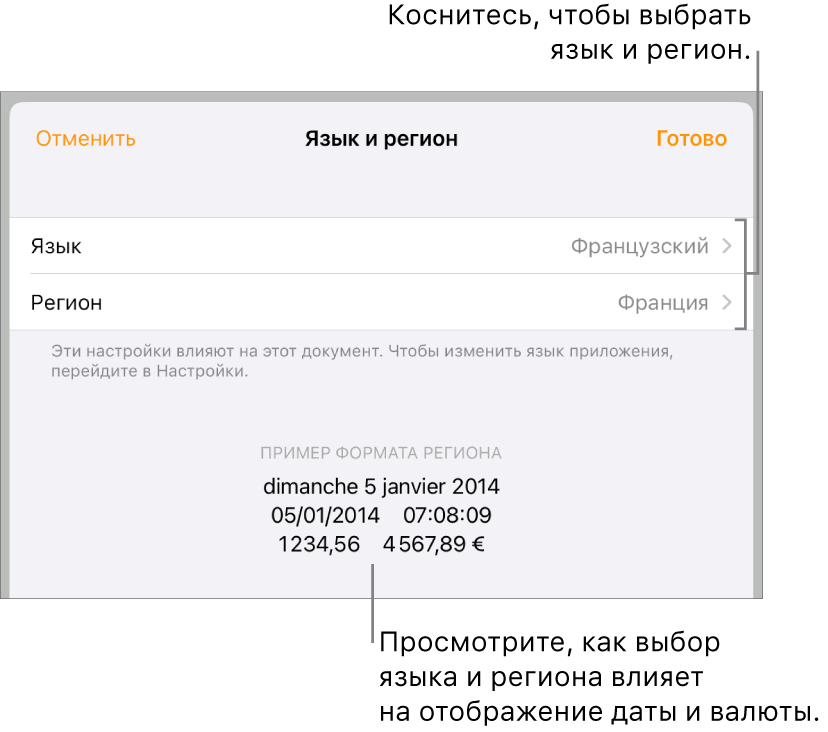Tap the Отменить cancel button

tap(86, 139)
